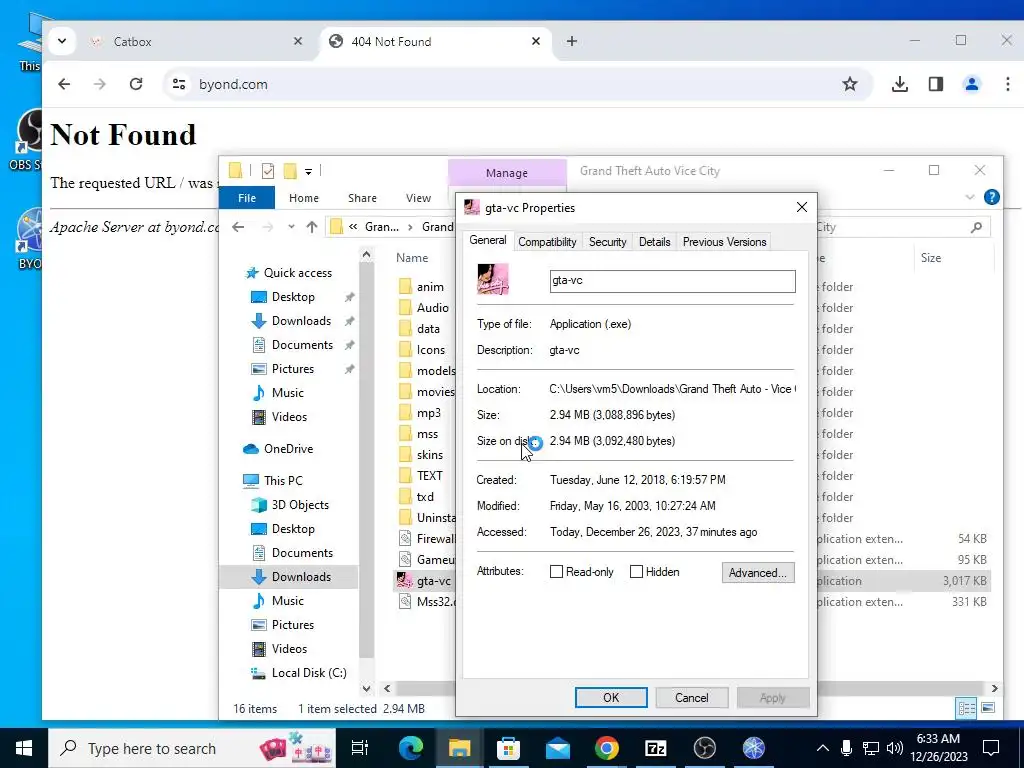Open Advanced attributes button
The width and height of the screenshot is (1024, 768).
pyautogui.click(x=758, y=573)
